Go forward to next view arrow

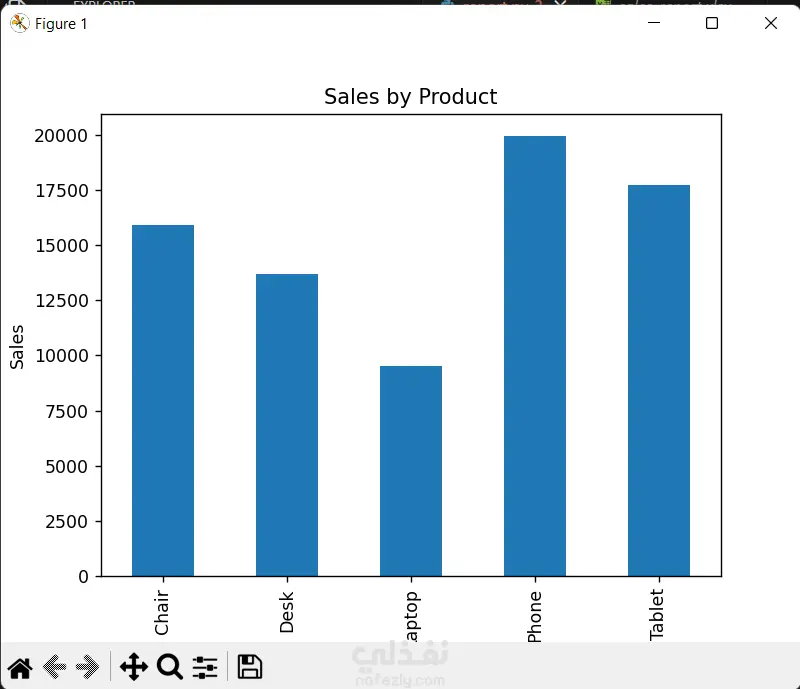pos(88,667)
